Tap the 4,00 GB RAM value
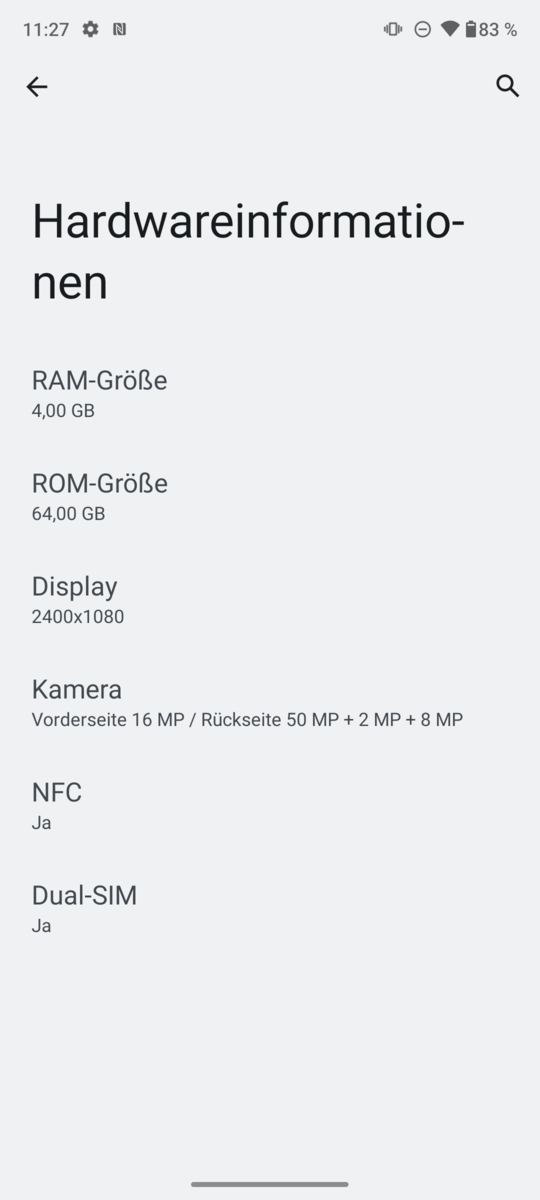The image size is (540, 1200). tap(63, 410)
